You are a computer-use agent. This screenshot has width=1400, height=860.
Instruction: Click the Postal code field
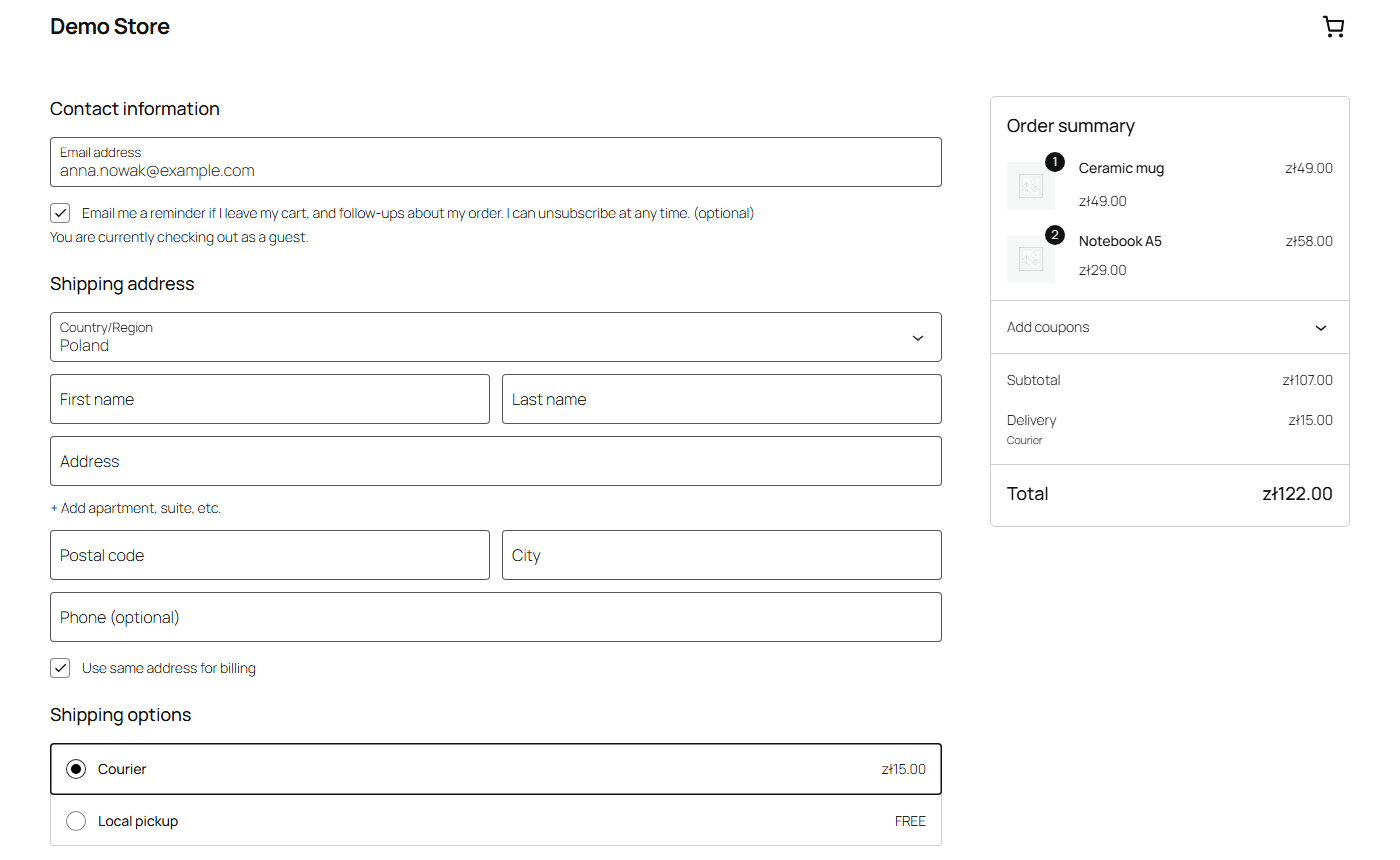270,555
